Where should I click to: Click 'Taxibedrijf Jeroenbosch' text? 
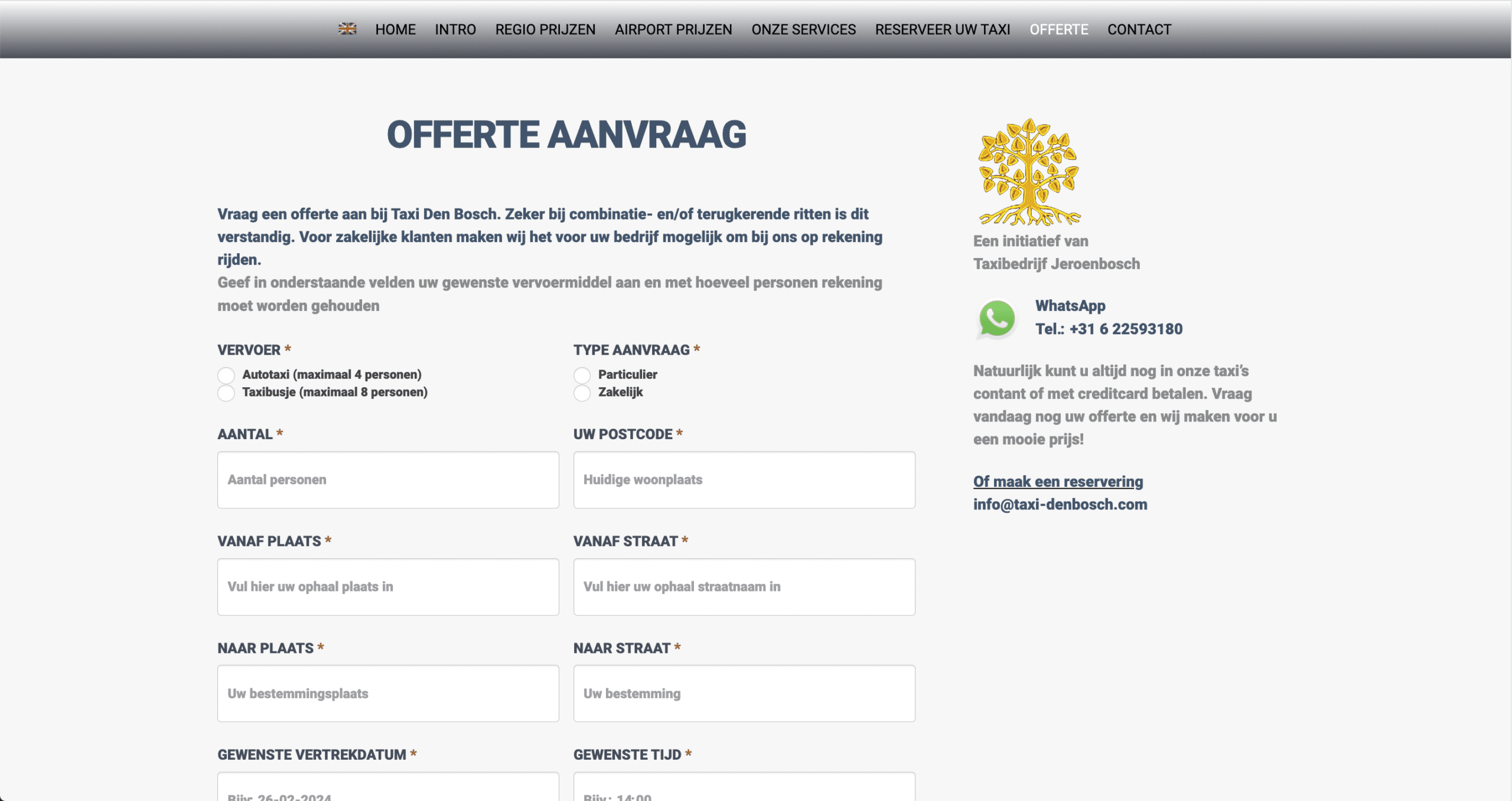pyautogui.click(x=1057, y=264)
